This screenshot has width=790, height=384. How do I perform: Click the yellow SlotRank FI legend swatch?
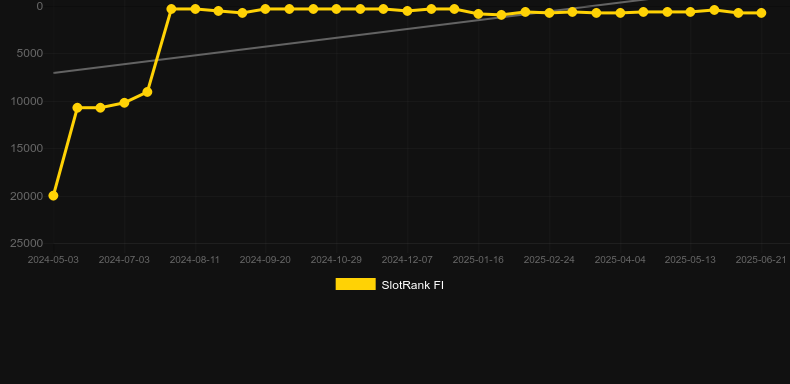pos(356,284)
